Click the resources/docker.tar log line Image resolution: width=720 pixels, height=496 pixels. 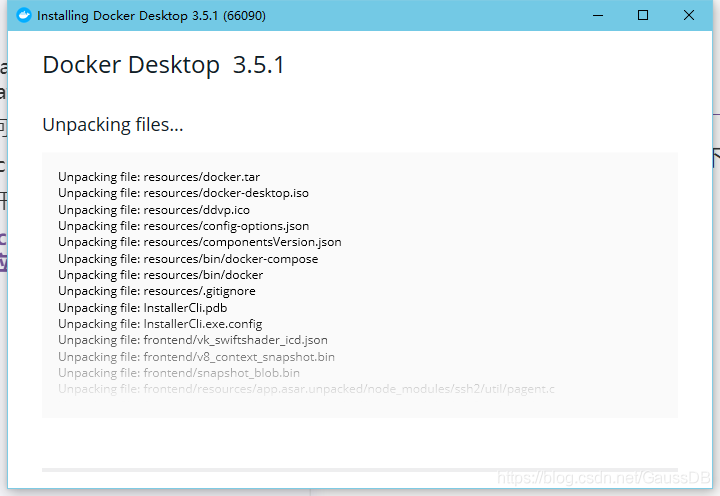pos(159,177)
